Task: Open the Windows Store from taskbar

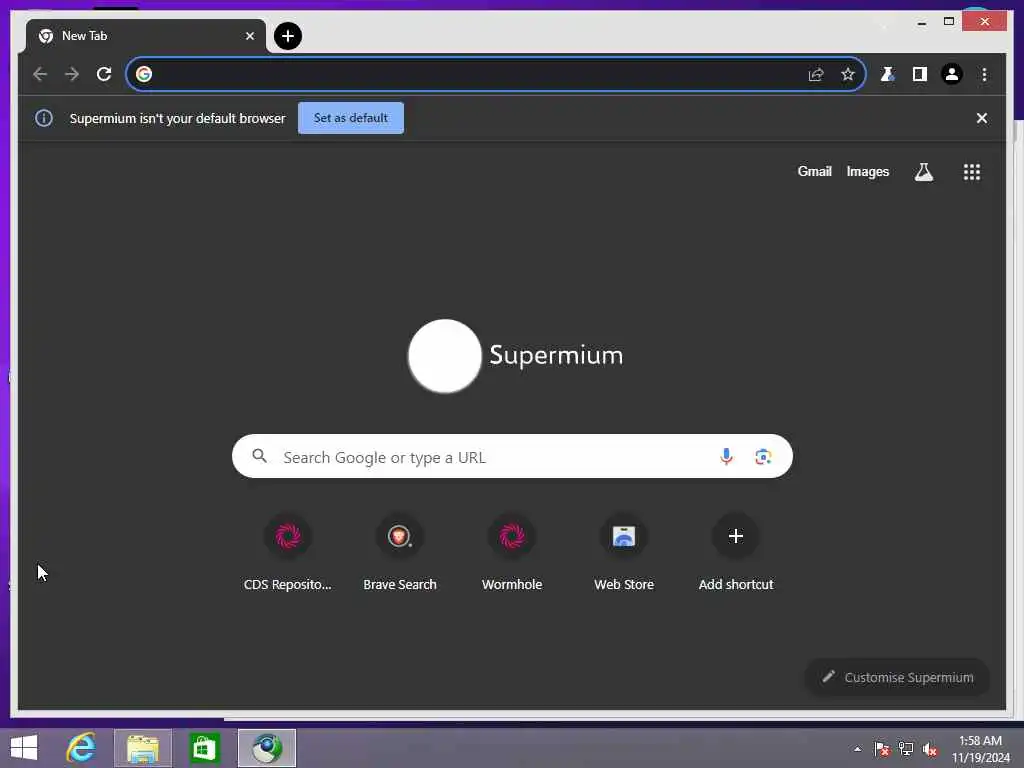Action: pos(204,748)
